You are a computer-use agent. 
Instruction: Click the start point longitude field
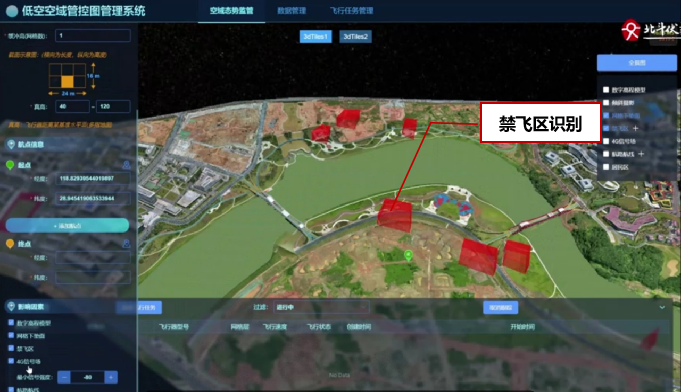(93, 178)
